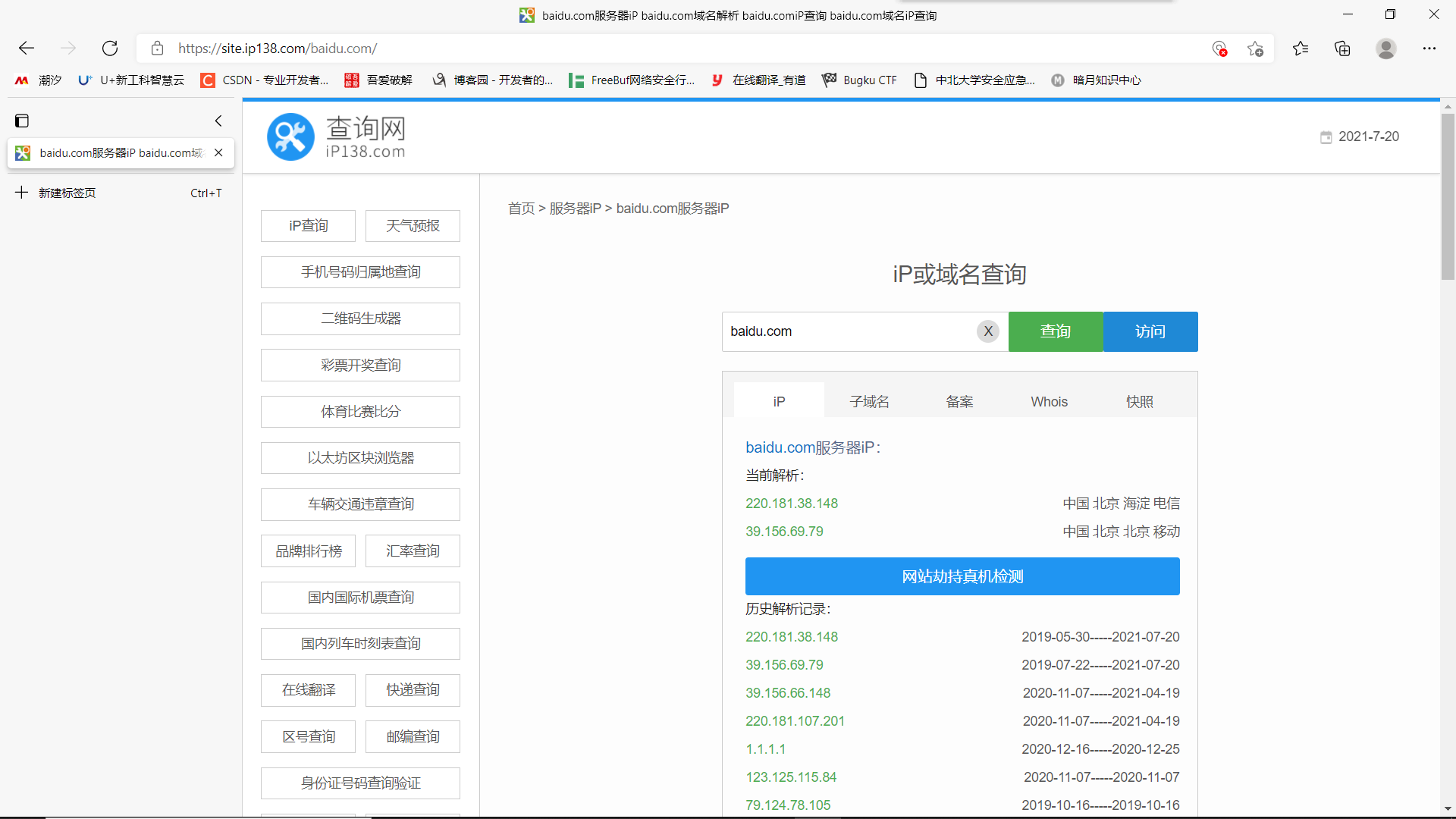This screenshot has width=1456, height=819.
Task: Open the 潮汐 bookmark
Action: (x=38, y=80)
